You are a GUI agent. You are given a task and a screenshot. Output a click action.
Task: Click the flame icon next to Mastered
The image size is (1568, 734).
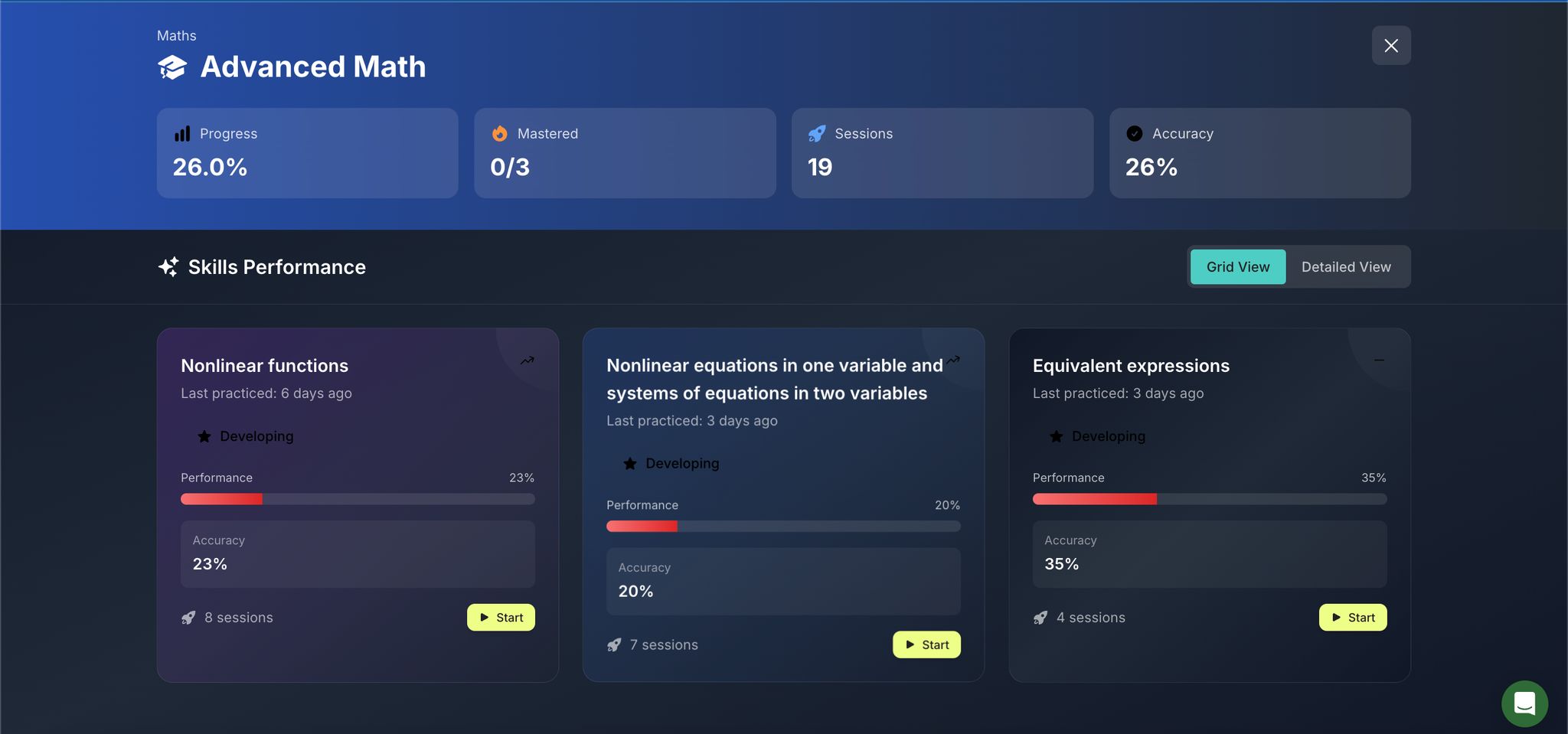[x=499, y=134]
